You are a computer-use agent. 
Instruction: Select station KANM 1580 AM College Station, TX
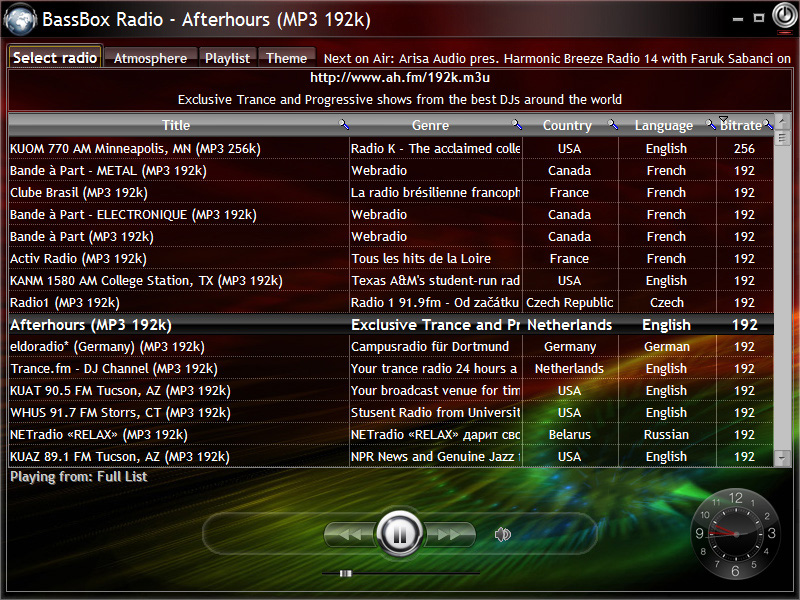[146, 280]
